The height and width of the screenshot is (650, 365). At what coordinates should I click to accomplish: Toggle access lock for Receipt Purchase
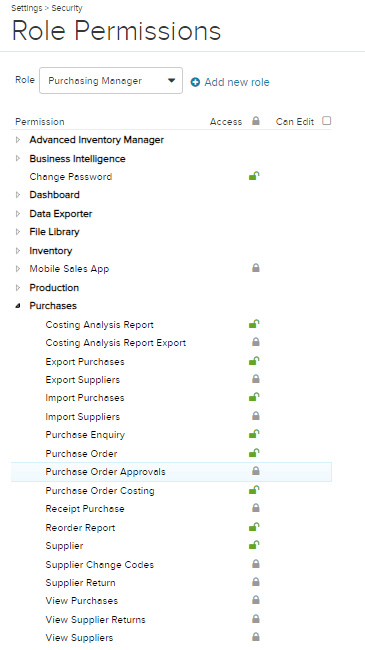pyautogui.click(x=256, y=508)
